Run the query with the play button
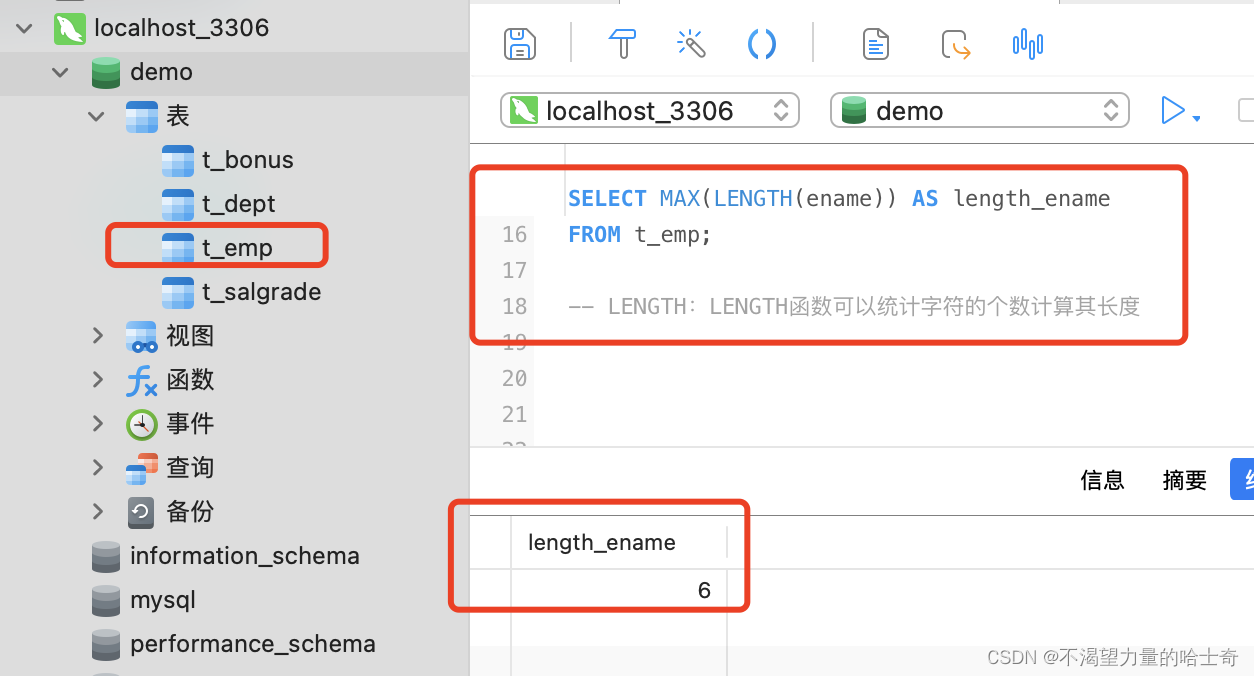Image resolution: width=1254 pixels, height=676 pixels. [1171, 110]
